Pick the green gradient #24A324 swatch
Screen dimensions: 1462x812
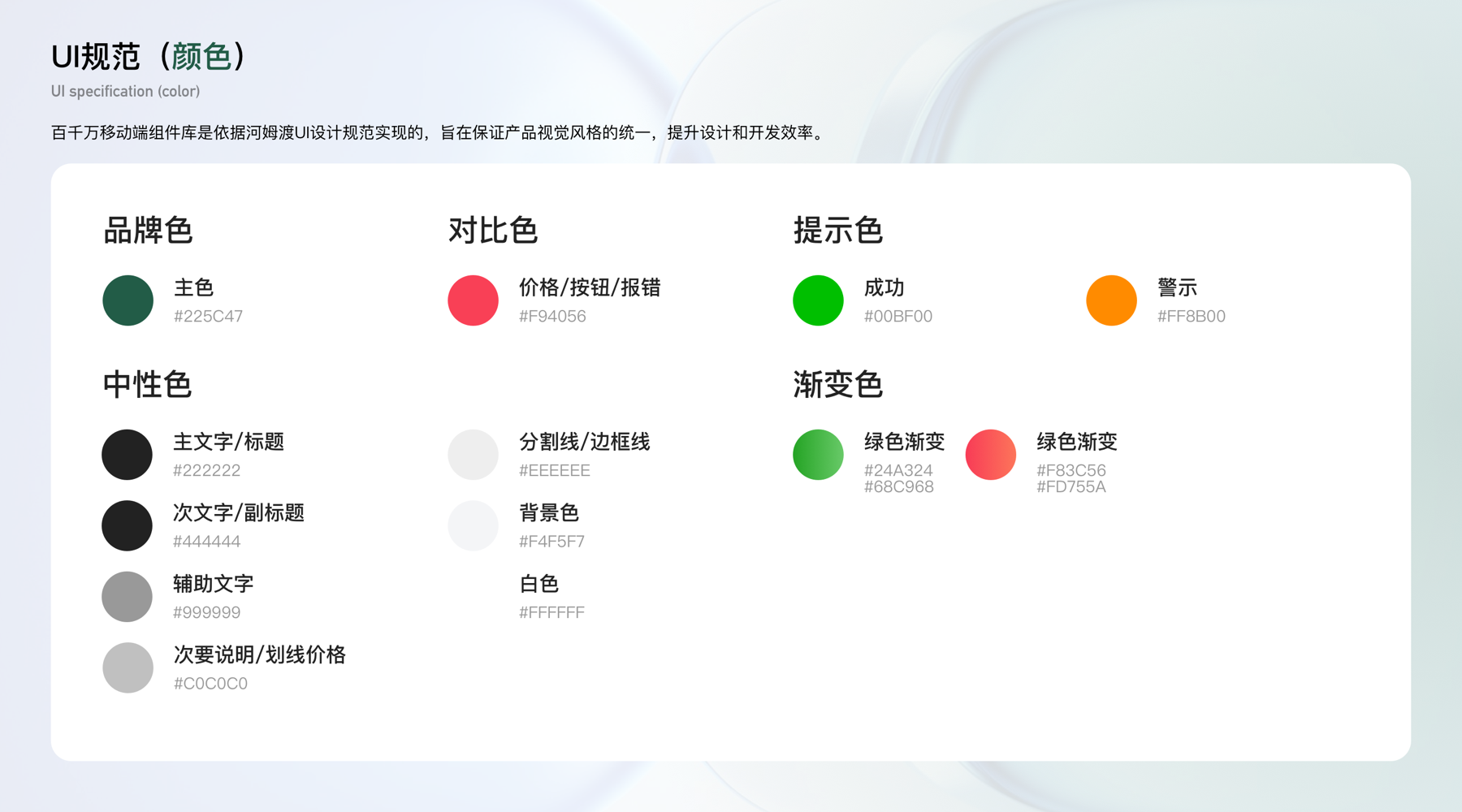point(818,455)
